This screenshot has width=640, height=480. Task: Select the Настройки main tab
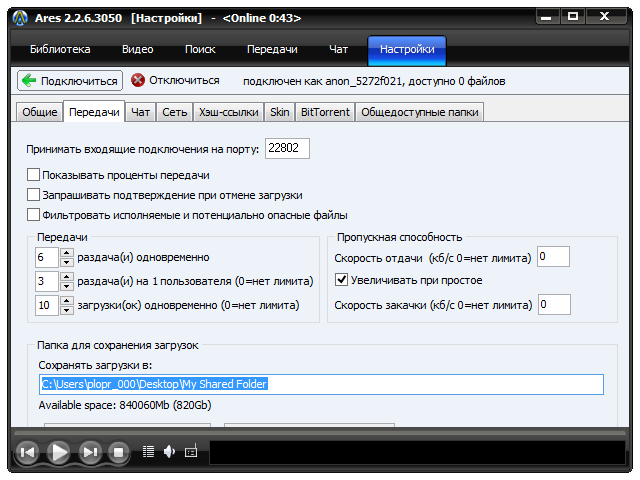pos(407,50)
